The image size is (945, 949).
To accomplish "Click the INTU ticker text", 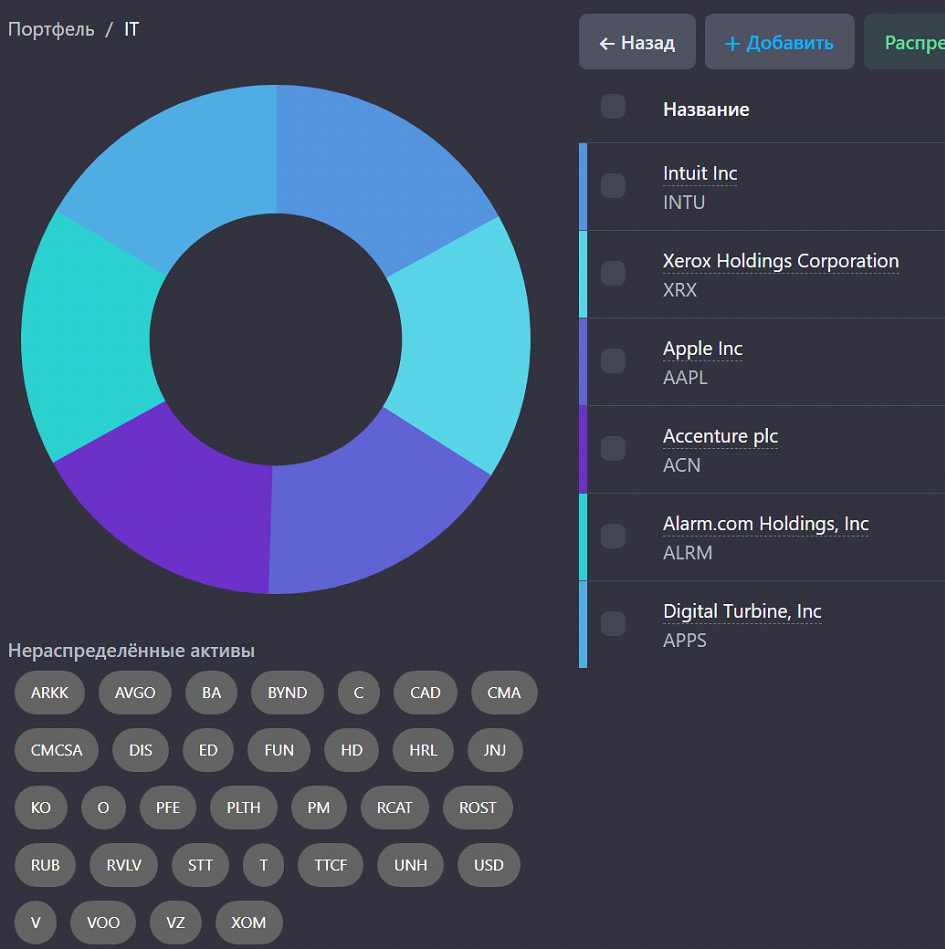I will pos(683,202).
